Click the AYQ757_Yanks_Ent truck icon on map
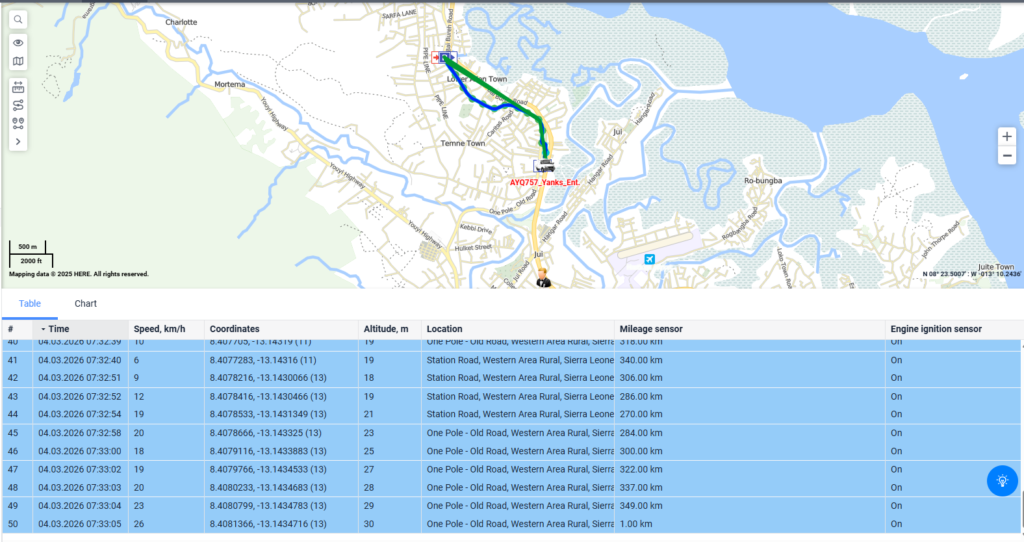 click(x=545, y=166)
